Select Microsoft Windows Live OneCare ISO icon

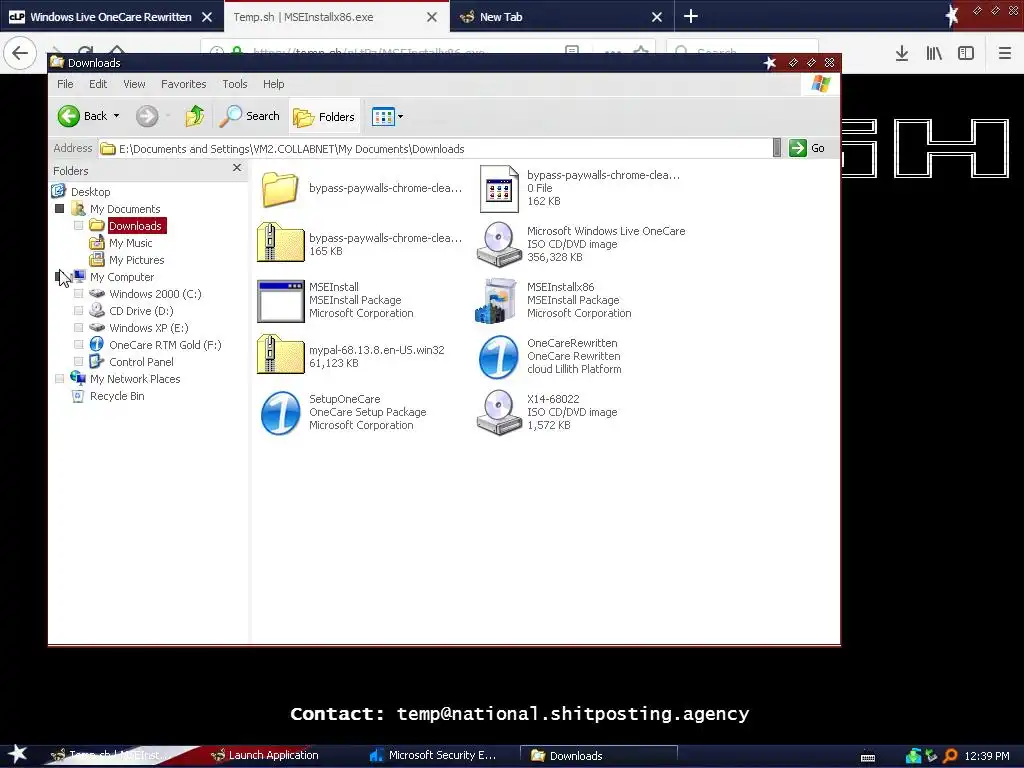(x=499, y=244)
